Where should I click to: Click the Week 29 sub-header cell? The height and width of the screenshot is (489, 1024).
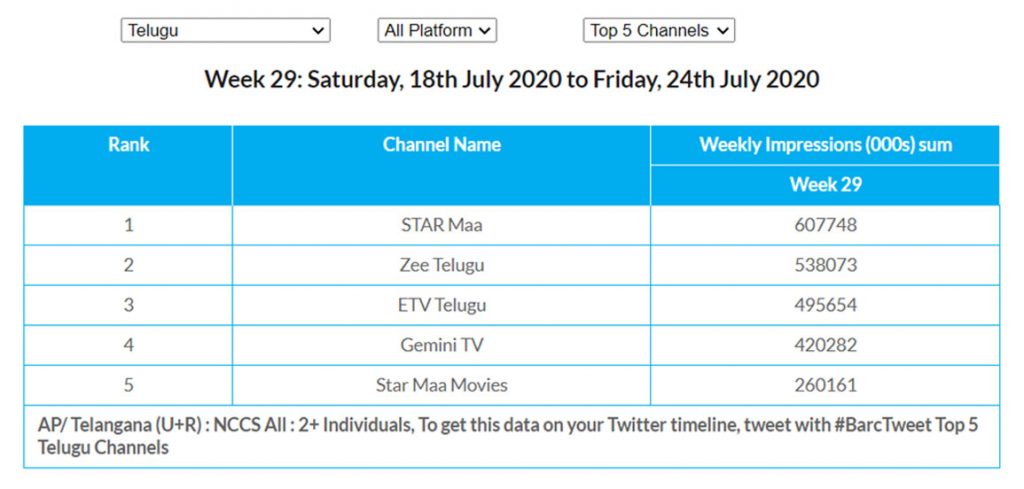[825, 185]
